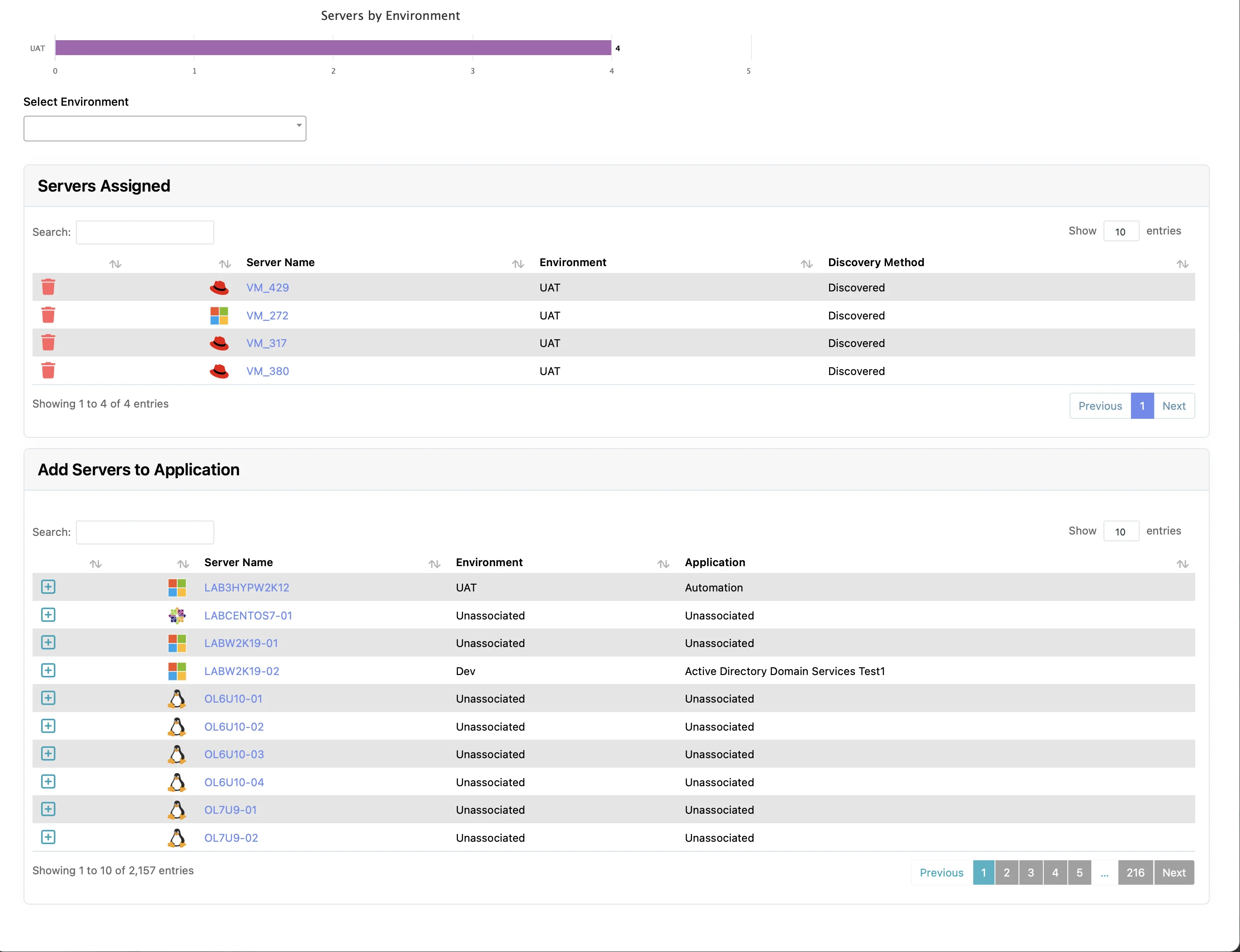1240x952 pixels.
Task: Click 'Active Directory Domain Services Test1' cell
Action: tap(785, 671)
